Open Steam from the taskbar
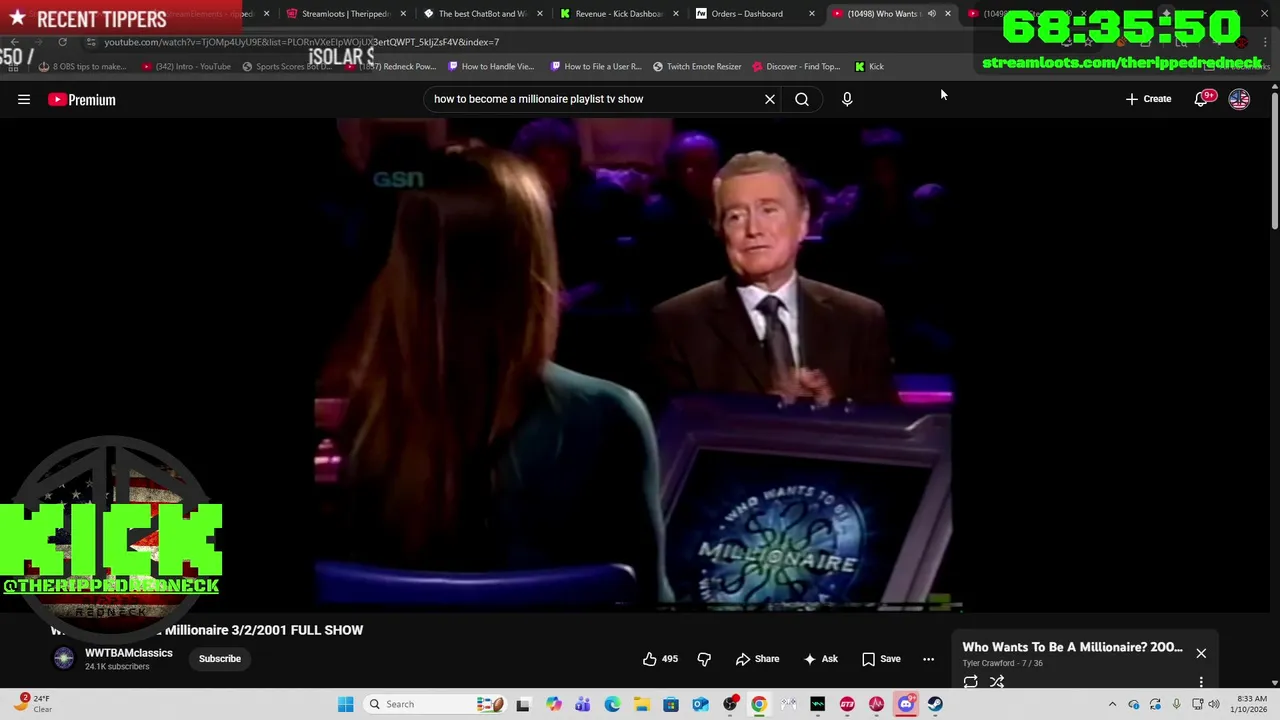This screenshot has width=1280, height=720. pos(935,704)
